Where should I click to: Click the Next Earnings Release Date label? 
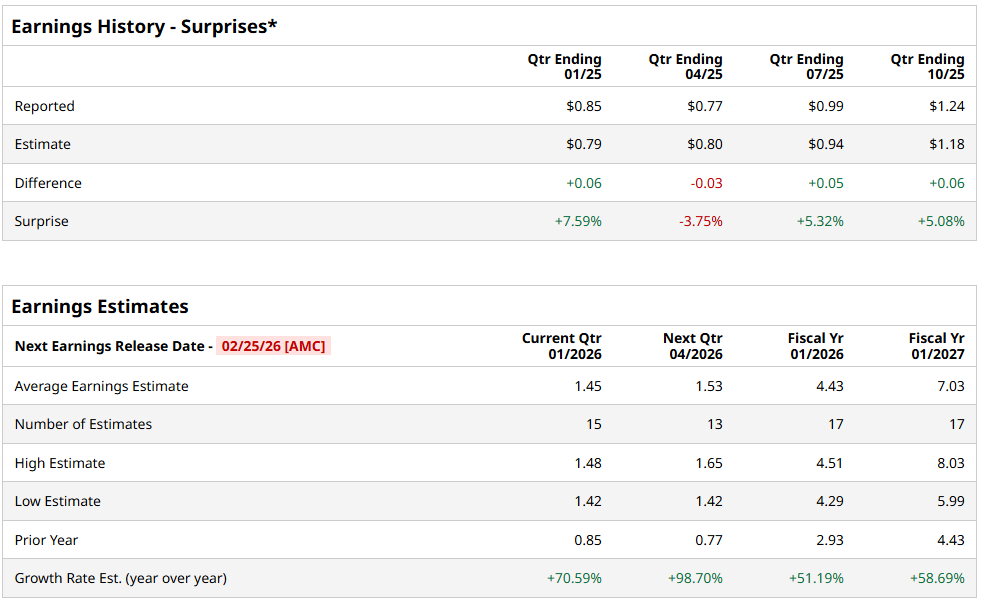pos(110,346)
